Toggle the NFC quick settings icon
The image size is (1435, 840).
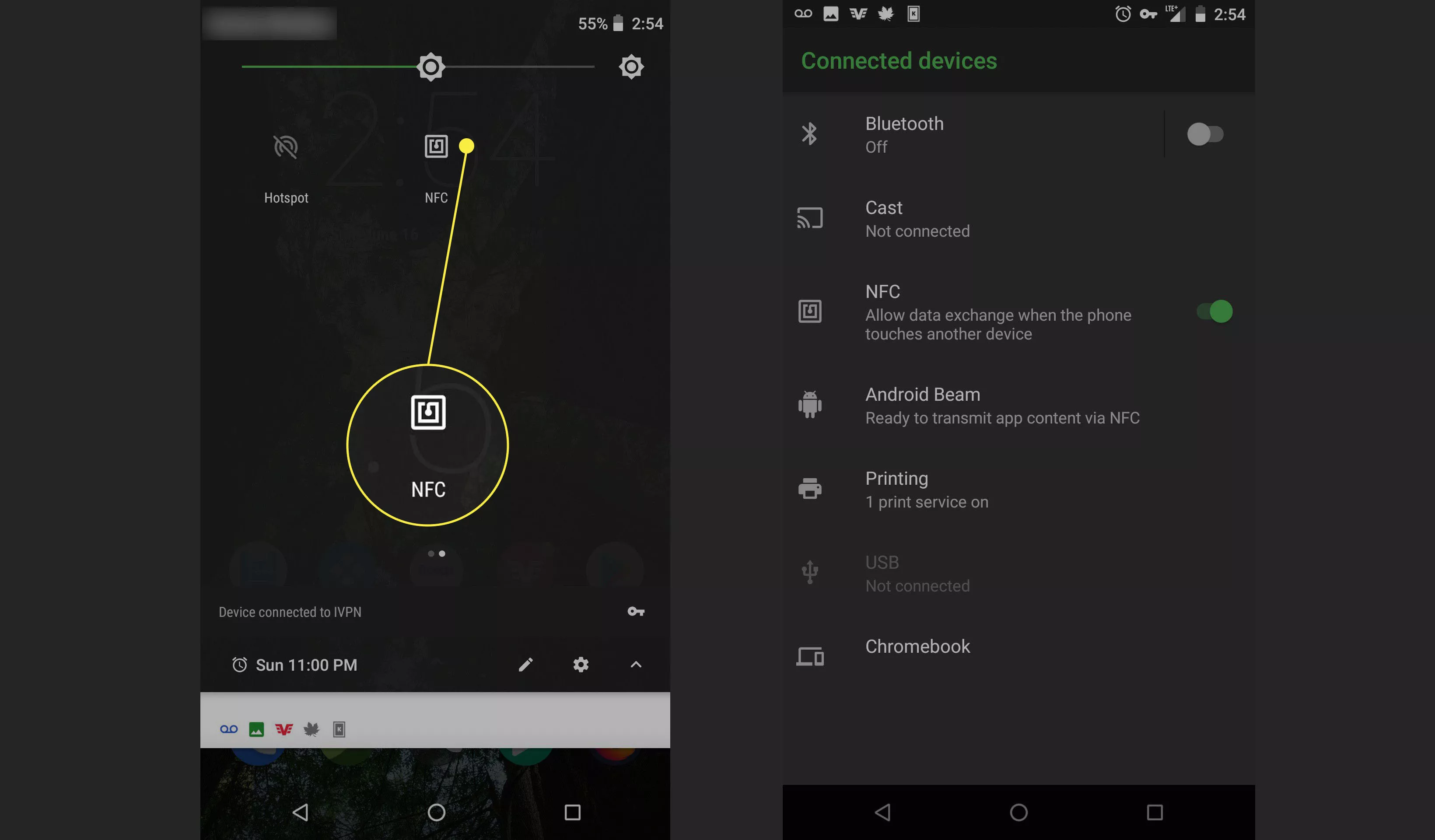[435, 146]
